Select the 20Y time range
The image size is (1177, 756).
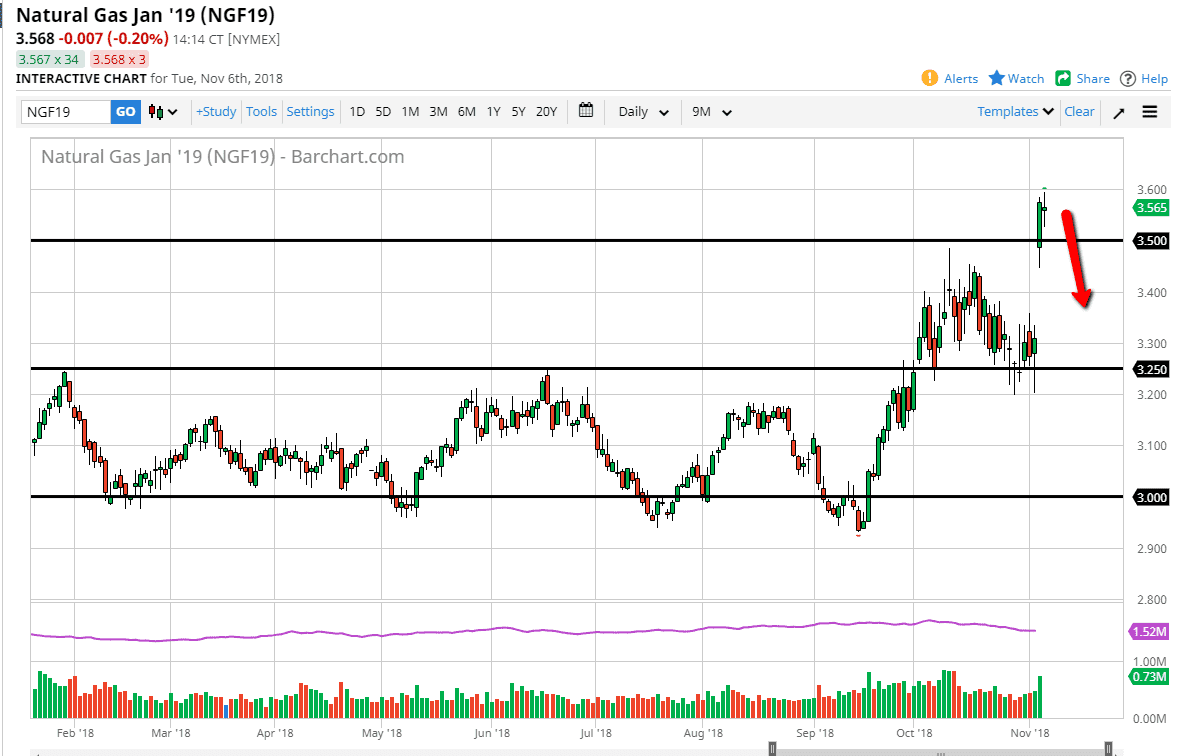click(546, 112)
